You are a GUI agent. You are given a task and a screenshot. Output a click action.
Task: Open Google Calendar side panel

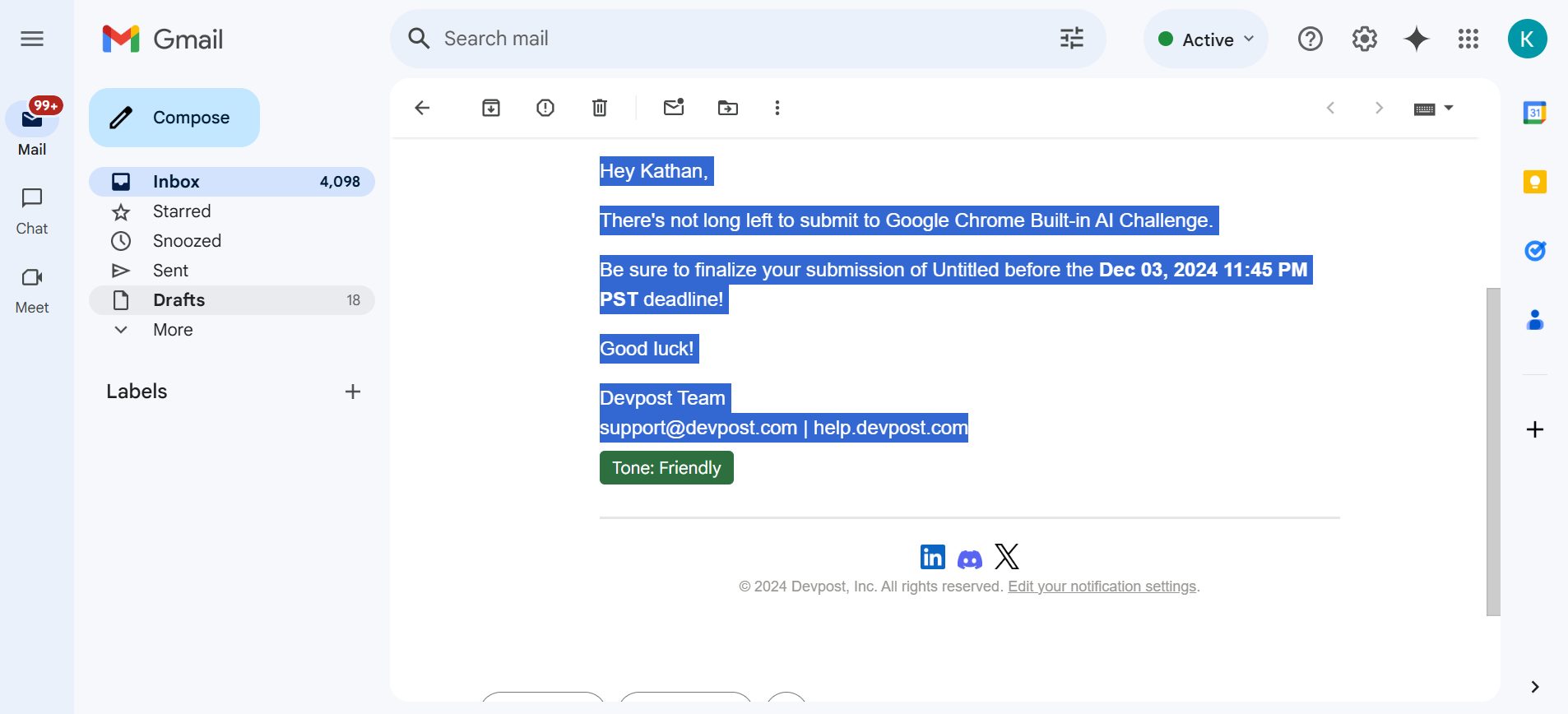tap(1535, 113)
